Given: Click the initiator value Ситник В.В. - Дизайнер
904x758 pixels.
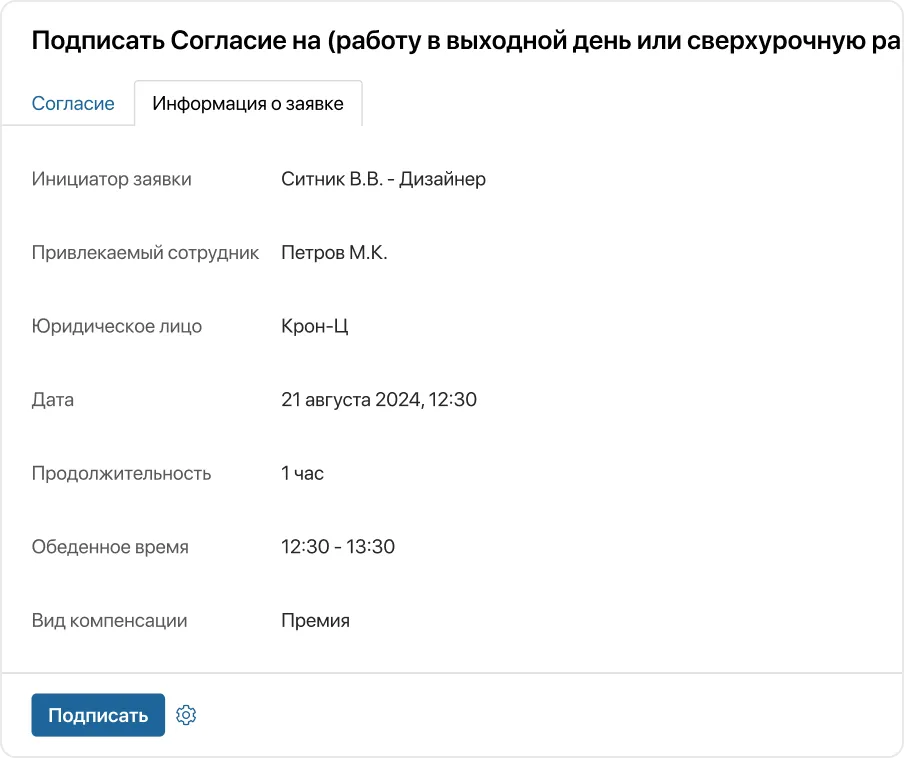Looking at the screenshot, I should point(383,180).
